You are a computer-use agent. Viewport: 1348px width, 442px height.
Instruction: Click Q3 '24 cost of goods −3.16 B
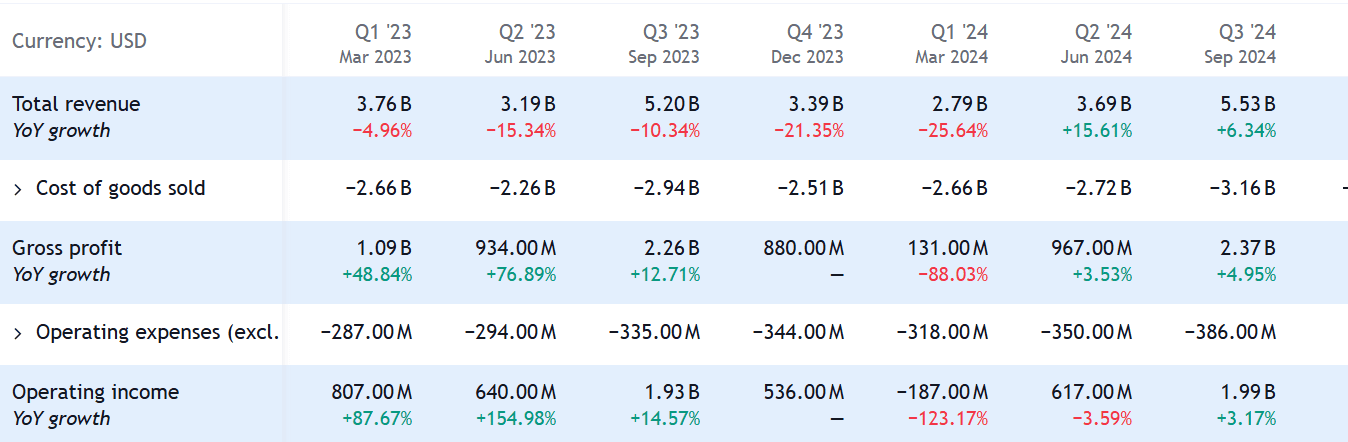(1242, 188)
